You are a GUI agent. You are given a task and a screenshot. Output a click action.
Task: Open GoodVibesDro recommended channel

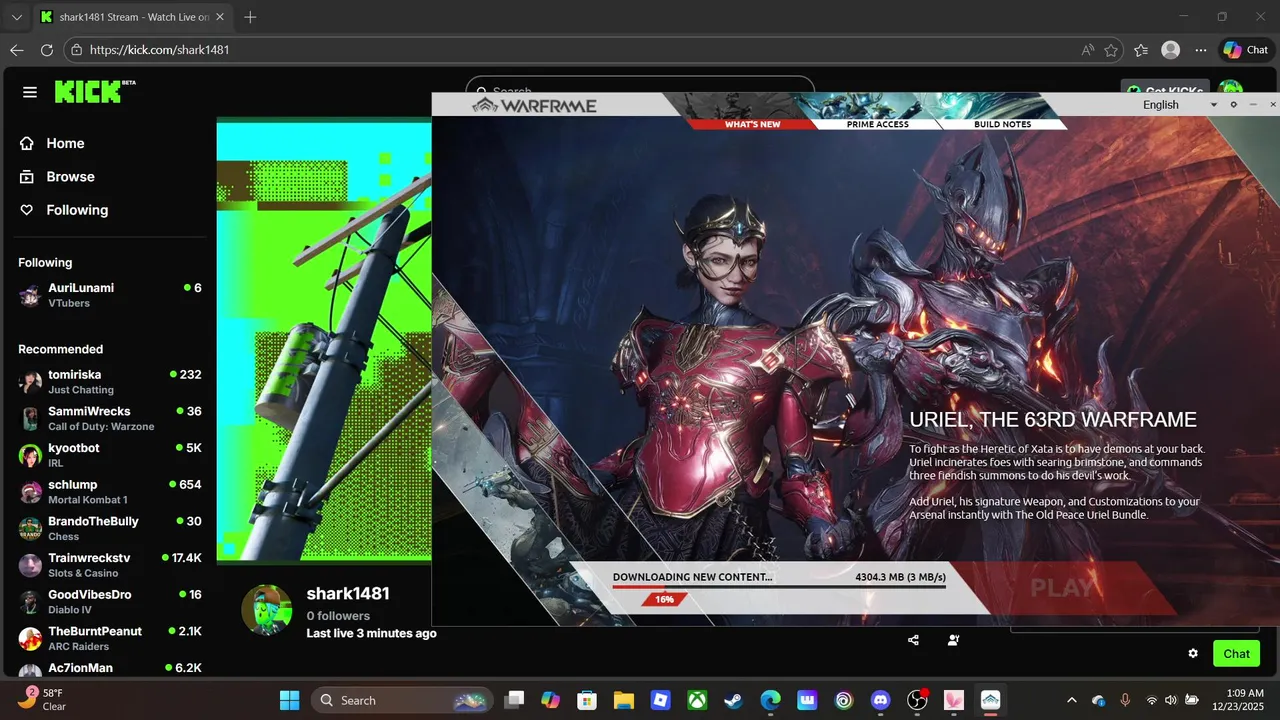tap(110, 602)
